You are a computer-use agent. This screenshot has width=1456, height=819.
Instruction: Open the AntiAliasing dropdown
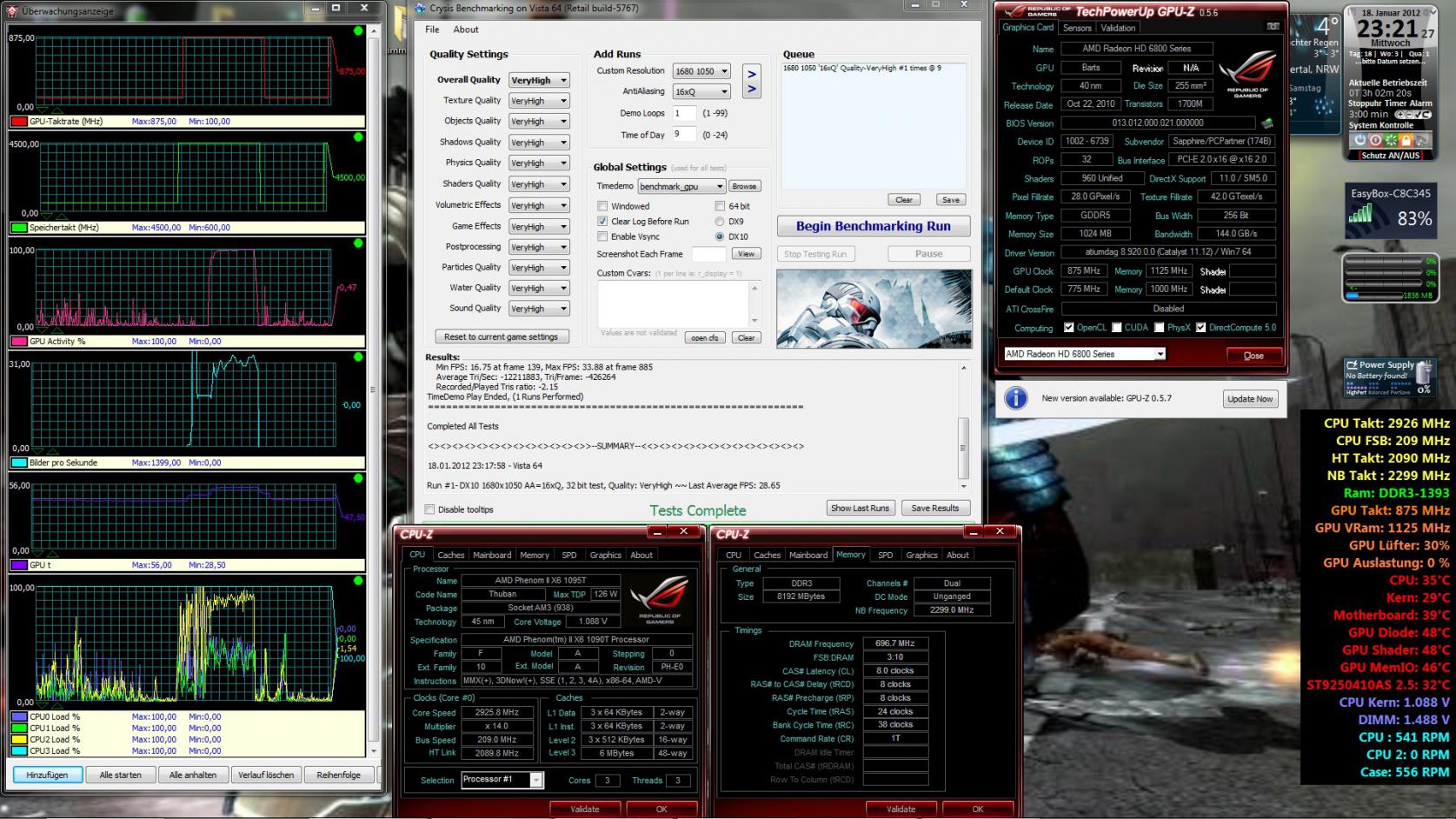click(701, 91)
